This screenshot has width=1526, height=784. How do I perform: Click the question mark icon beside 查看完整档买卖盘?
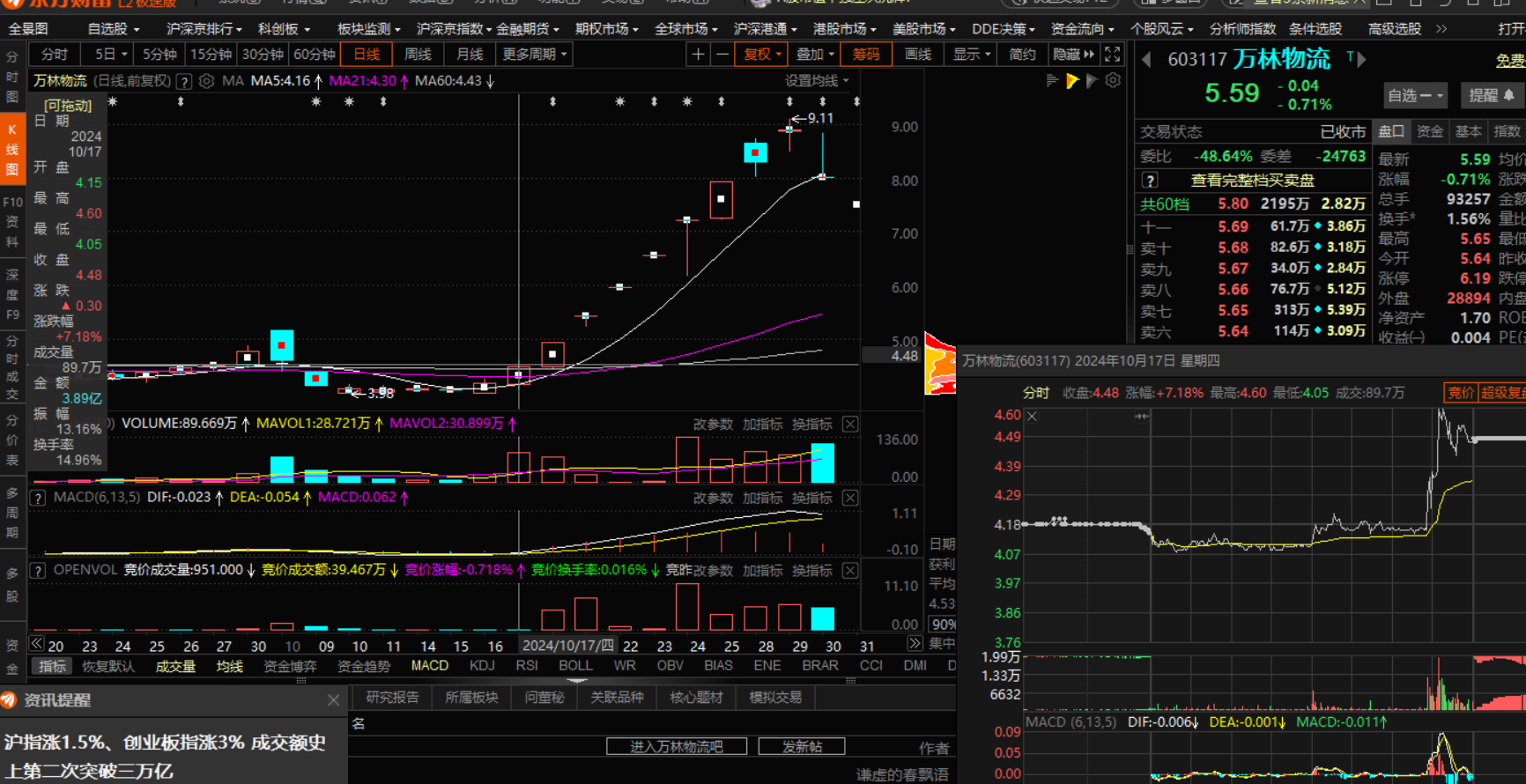point(1150,181)
